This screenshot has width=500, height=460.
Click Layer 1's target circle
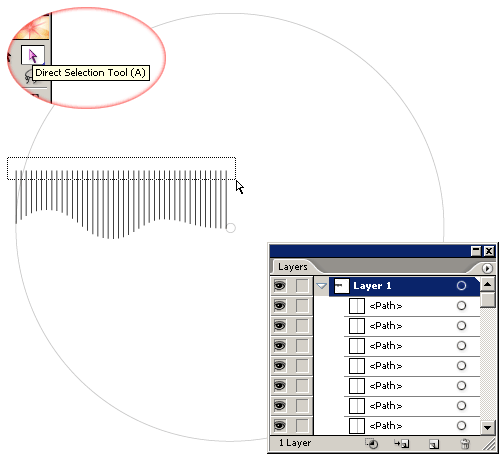pos(461,286)
